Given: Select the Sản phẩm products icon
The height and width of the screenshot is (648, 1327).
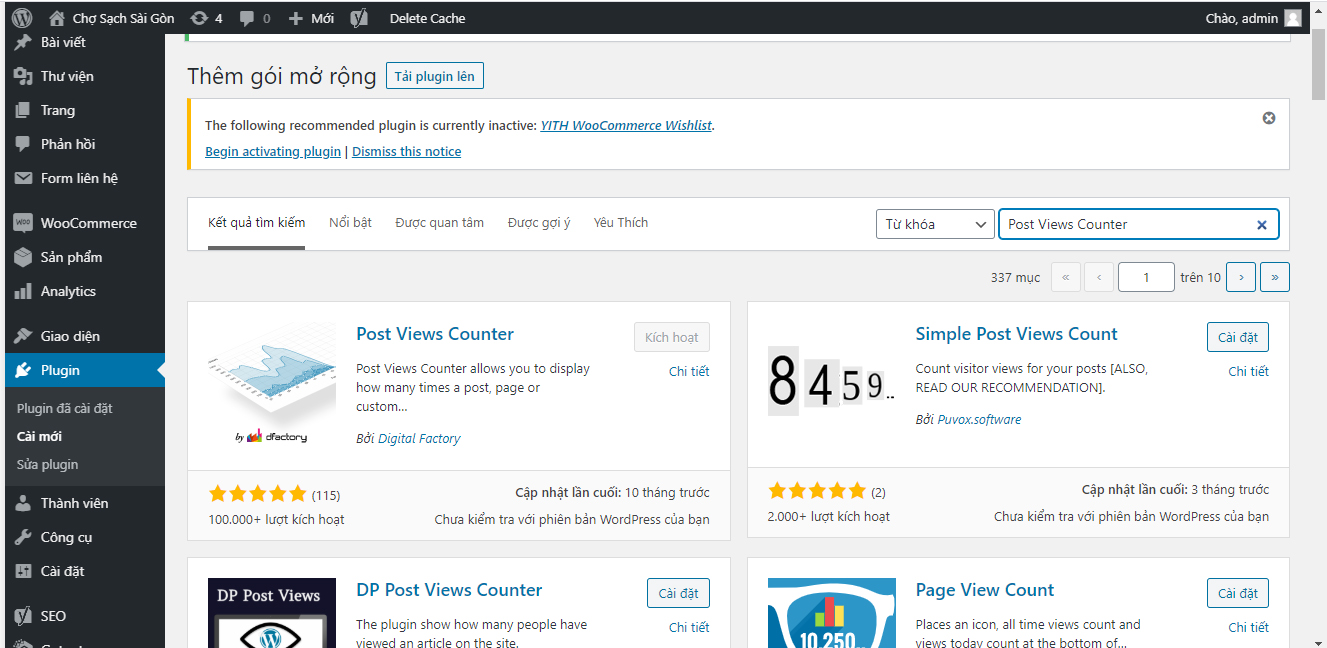Looking at the screenshot, I should 21,257.
